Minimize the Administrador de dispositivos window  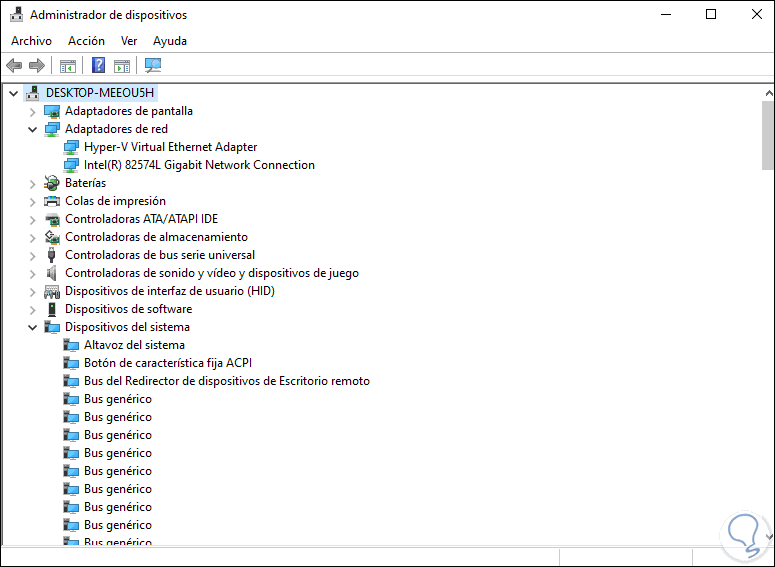(x=666, y=14)
